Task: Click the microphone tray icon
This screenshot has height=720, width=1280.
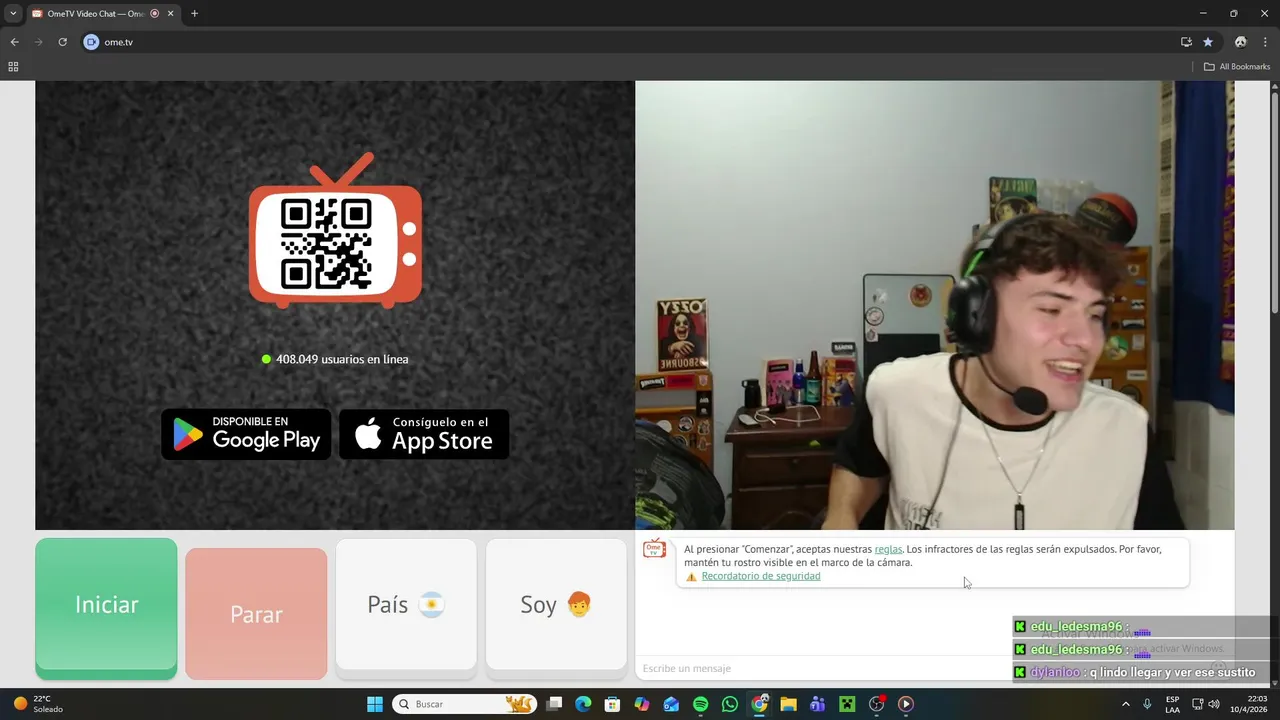Action: (1147, 704)
